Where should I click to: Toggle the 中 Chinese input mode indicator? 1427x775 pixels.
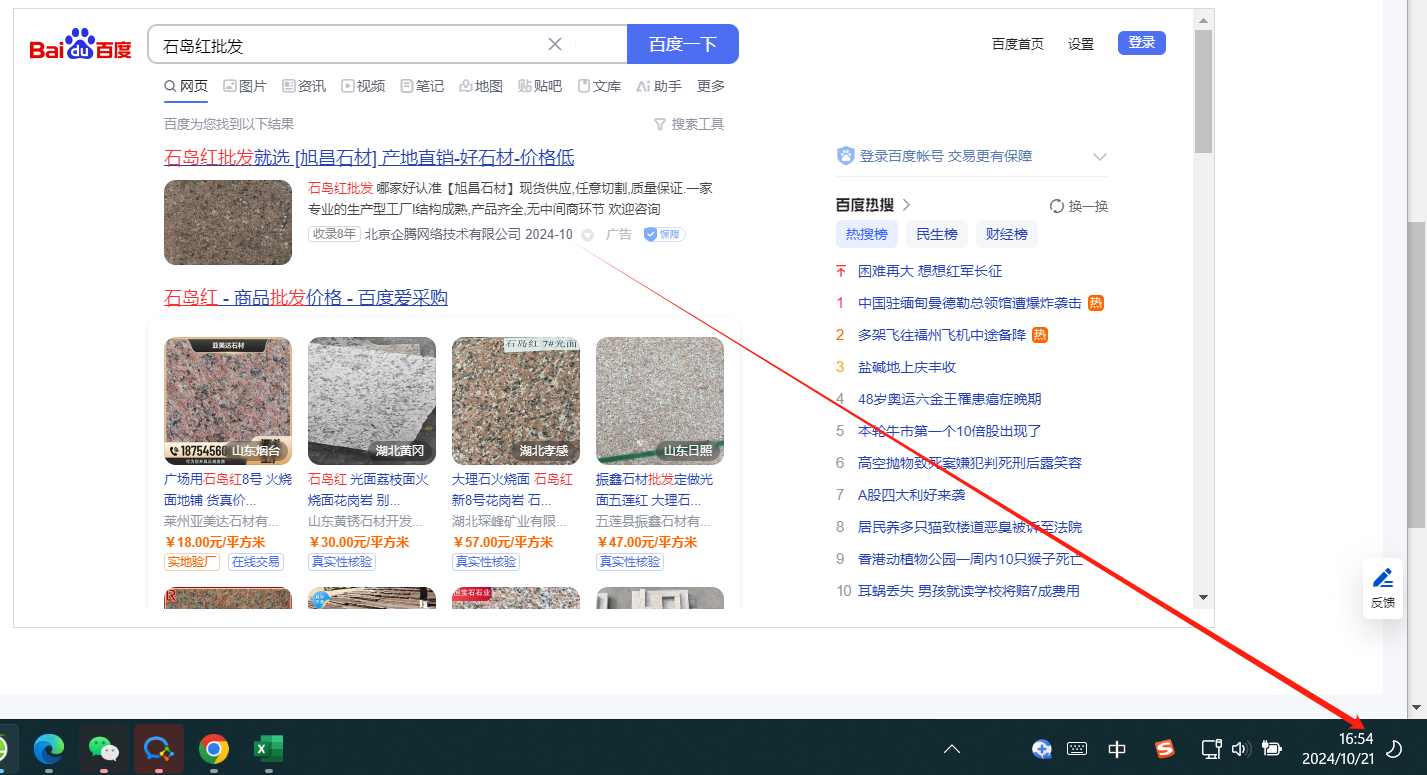click(x=1118, y=749)
